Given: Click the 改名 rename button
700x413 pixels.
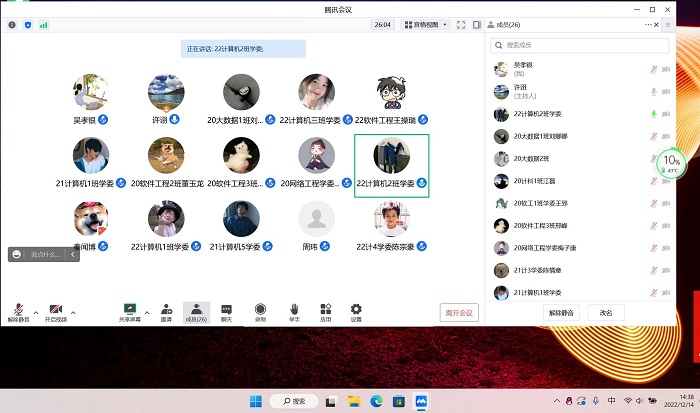Looking at the screenshot, I should tap(606, 312).
